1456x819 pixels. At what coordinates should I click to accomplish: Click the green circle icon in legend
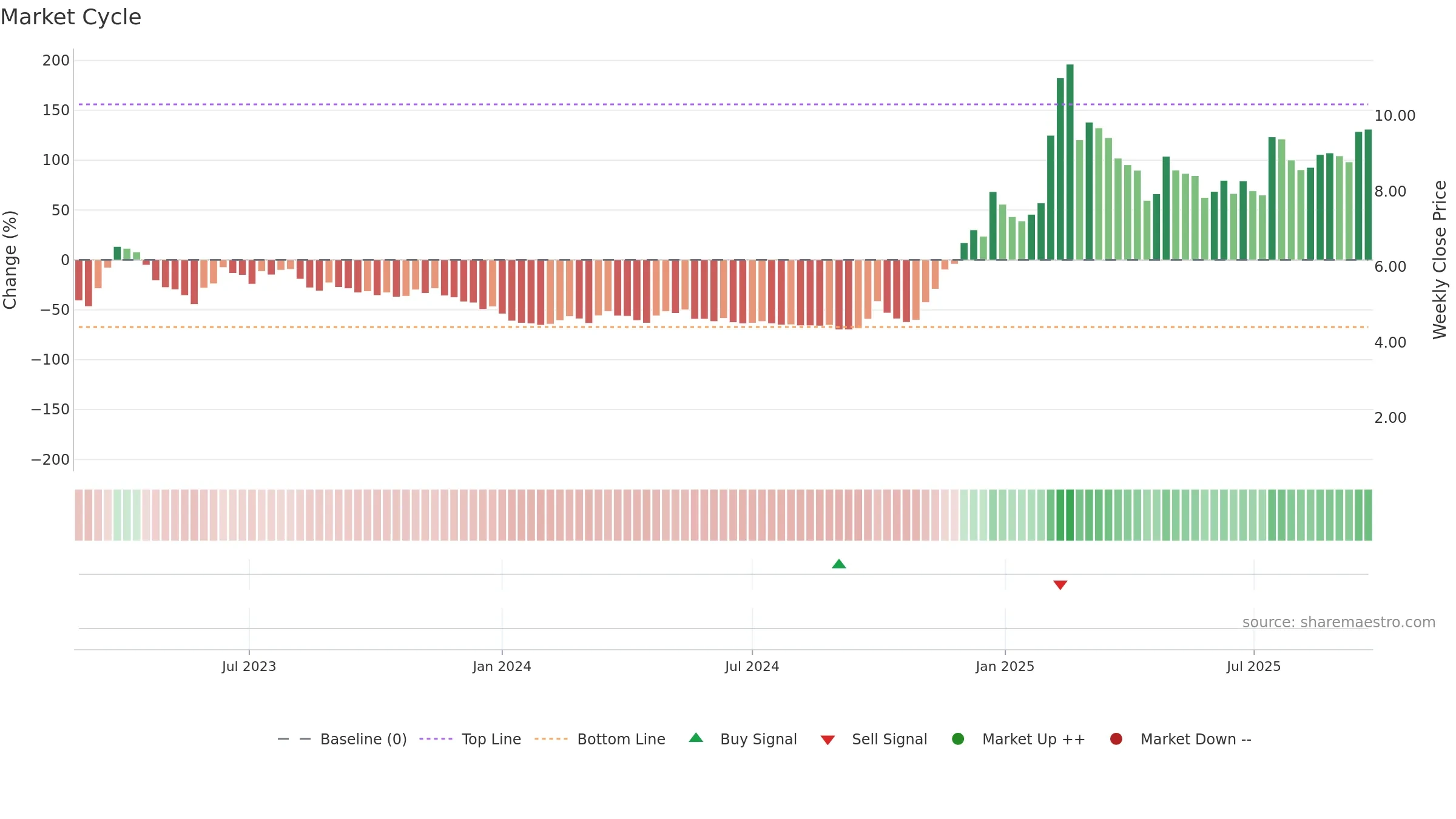(x=959, y=739)
